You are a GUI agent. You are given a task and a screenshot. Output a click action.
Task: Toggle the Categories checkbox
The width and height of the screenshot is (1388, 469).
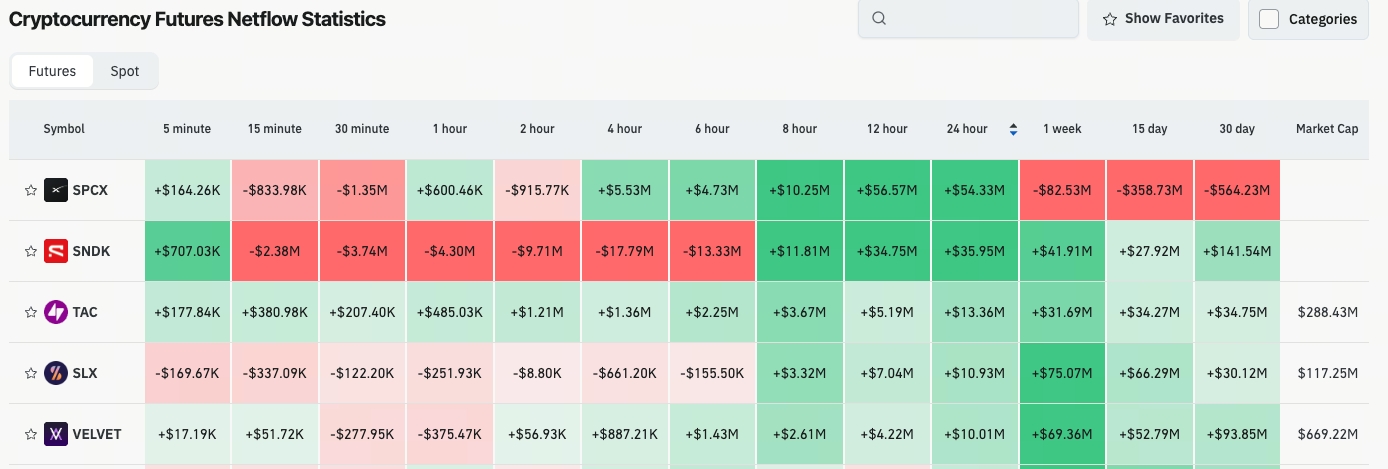[1269, 19]
